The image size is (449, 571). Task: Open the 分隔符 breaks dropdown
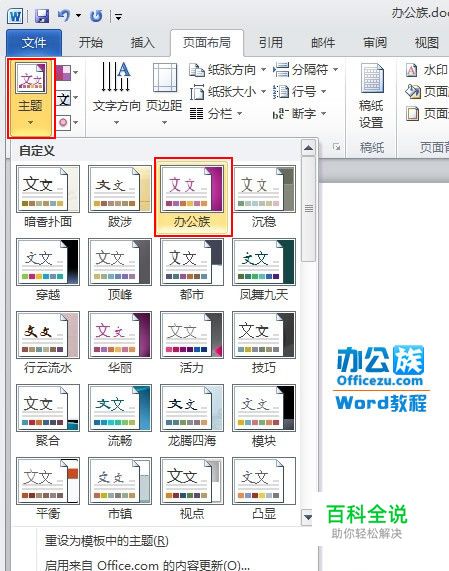306,70
